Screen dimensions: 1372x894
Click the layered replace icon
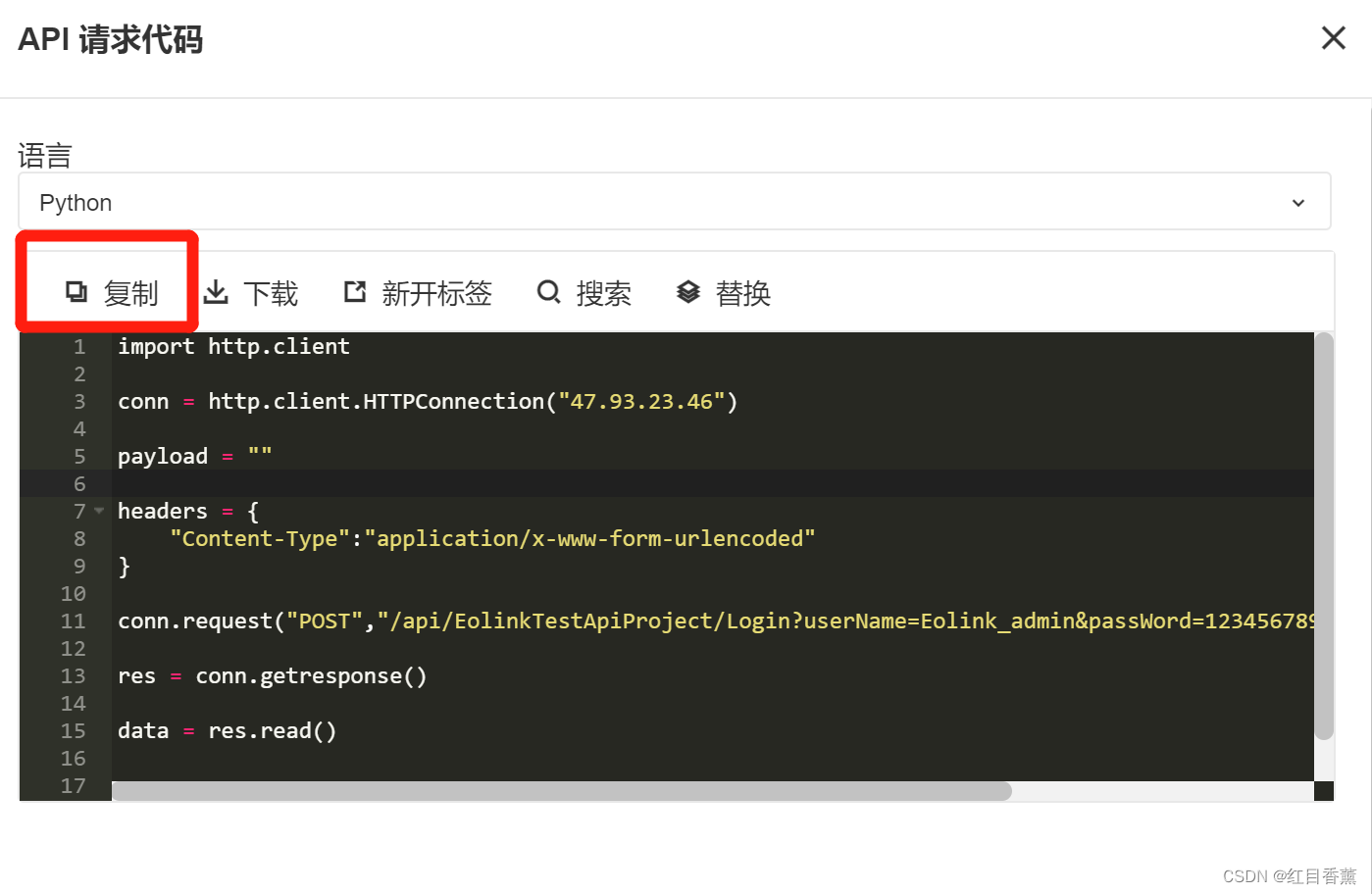(x=688, y=291)
